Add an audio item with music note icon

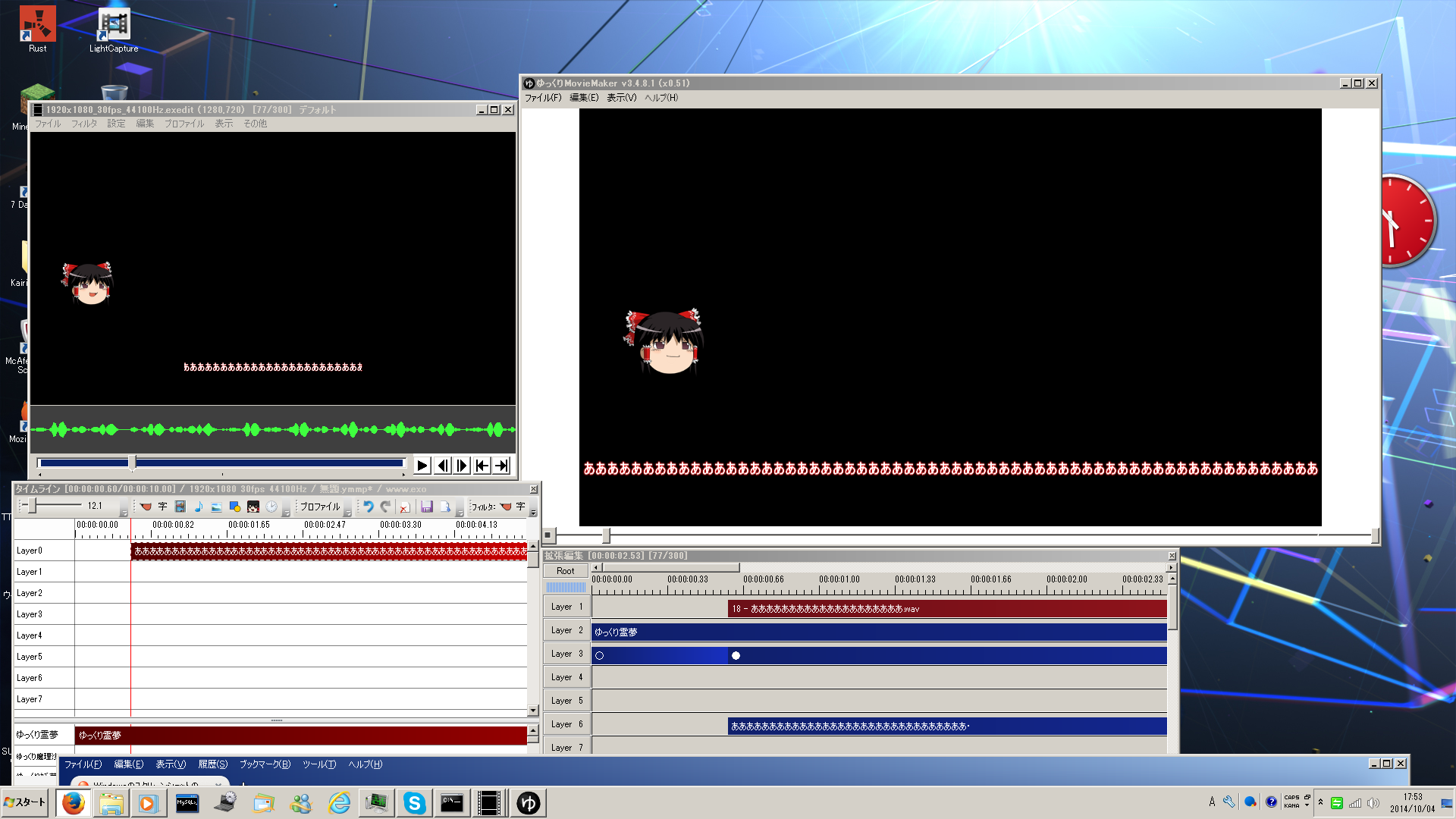pyautogui.click(x=199, y=507)
